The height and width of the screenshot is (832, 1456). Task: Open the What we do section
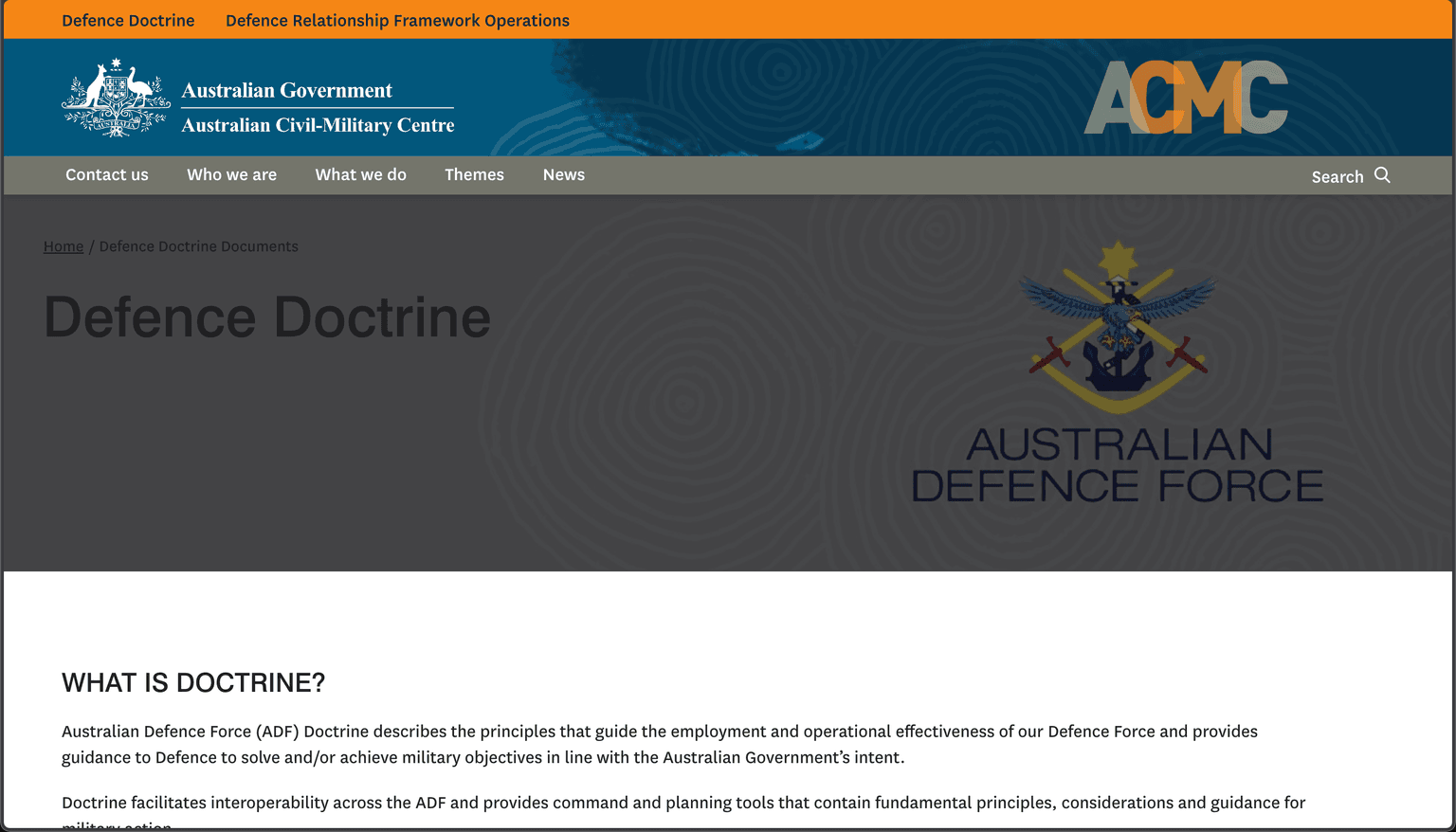point(360,174)
